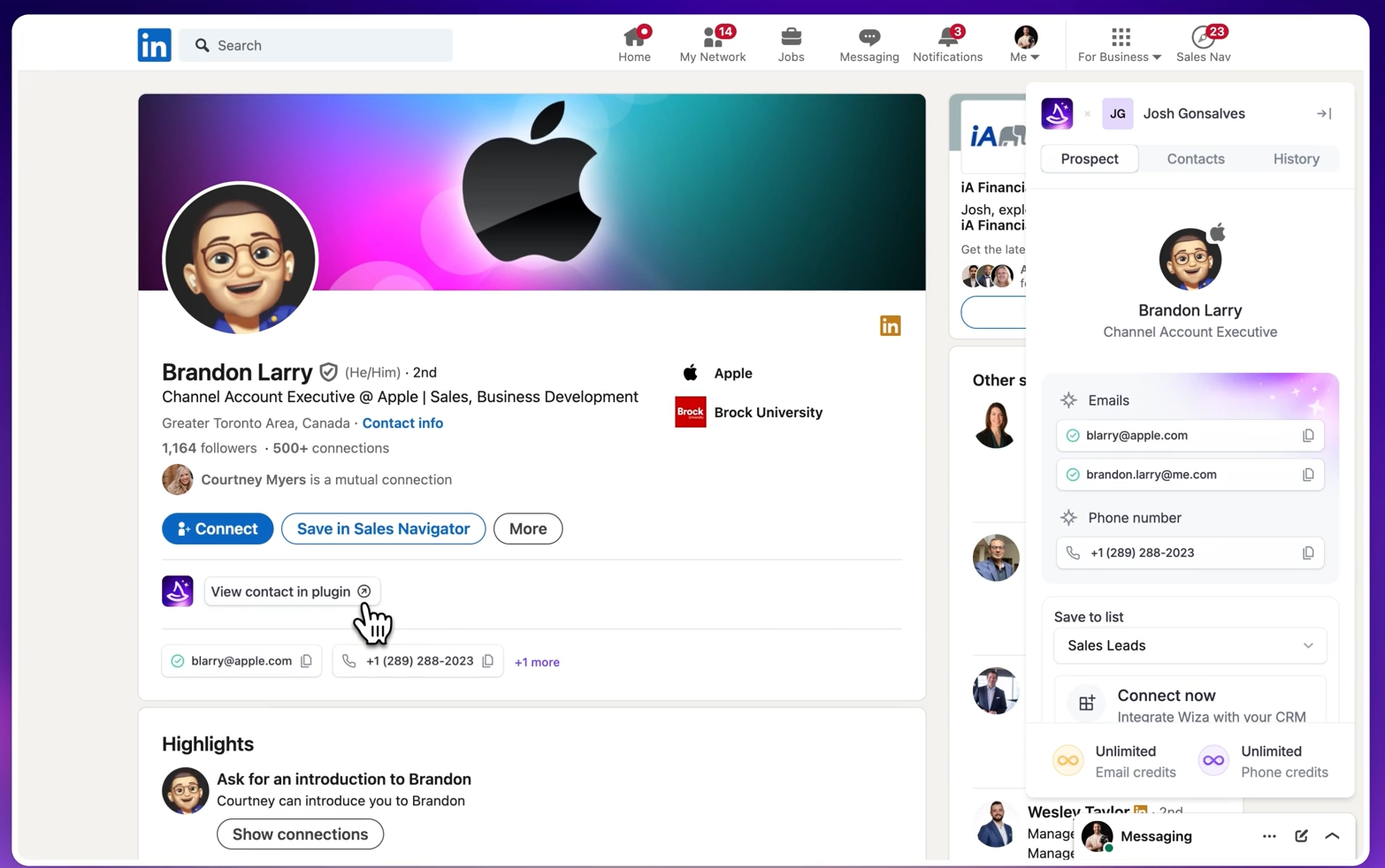Click in the LinkedIn Search field

click(x=316, y=45)
